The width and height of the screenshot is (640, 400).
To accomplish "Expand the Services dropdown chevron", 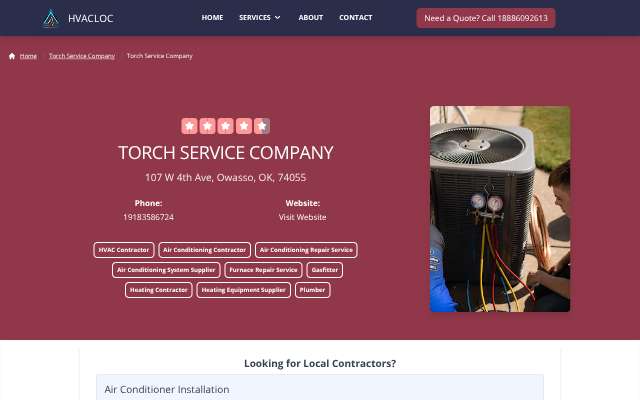I will click(x=278, y=18).
